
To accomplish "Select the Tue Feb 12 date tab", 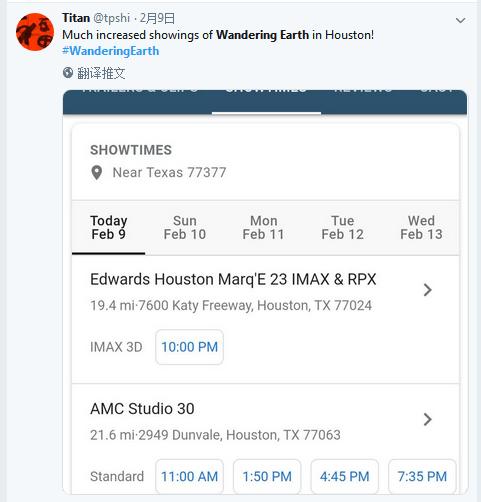I will (342, 228).
